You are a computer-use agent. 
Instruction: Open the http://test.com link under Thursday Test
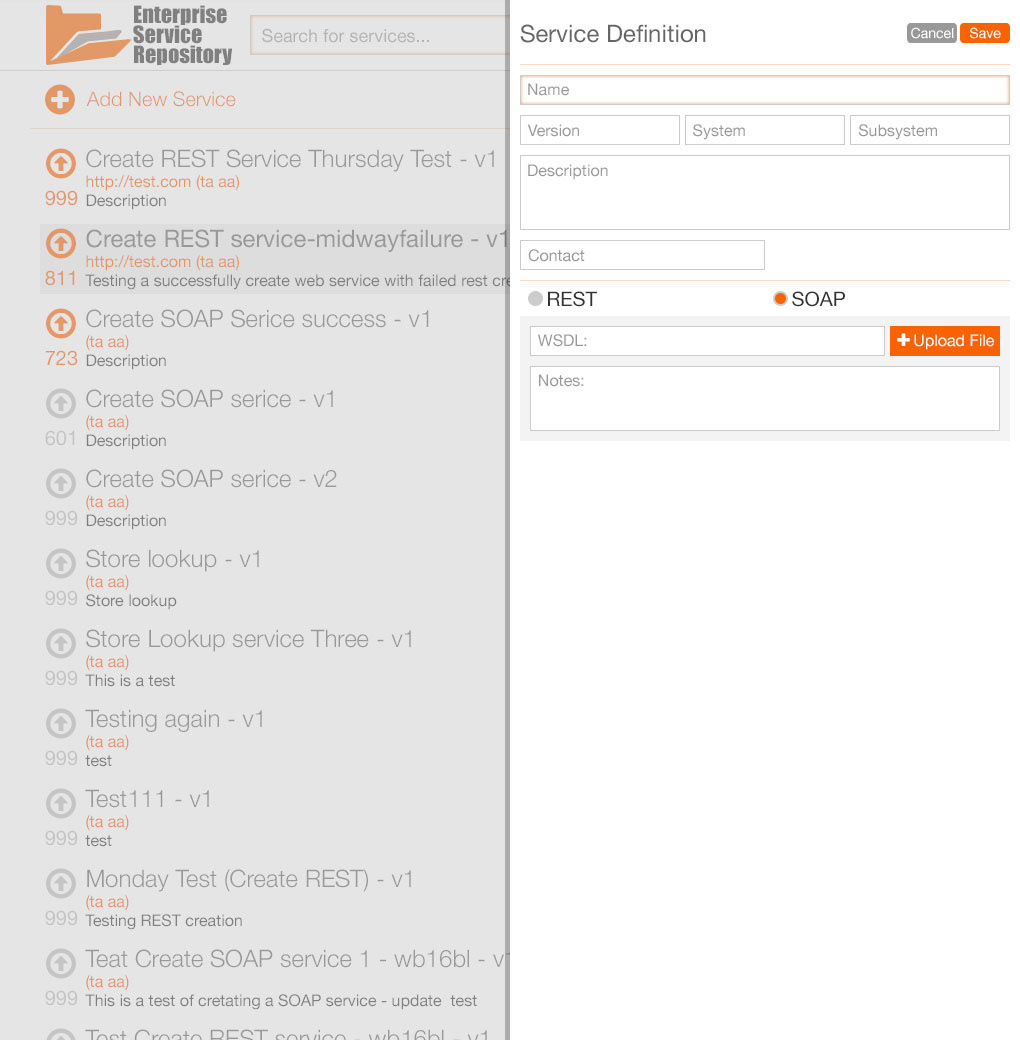point(138,182)
